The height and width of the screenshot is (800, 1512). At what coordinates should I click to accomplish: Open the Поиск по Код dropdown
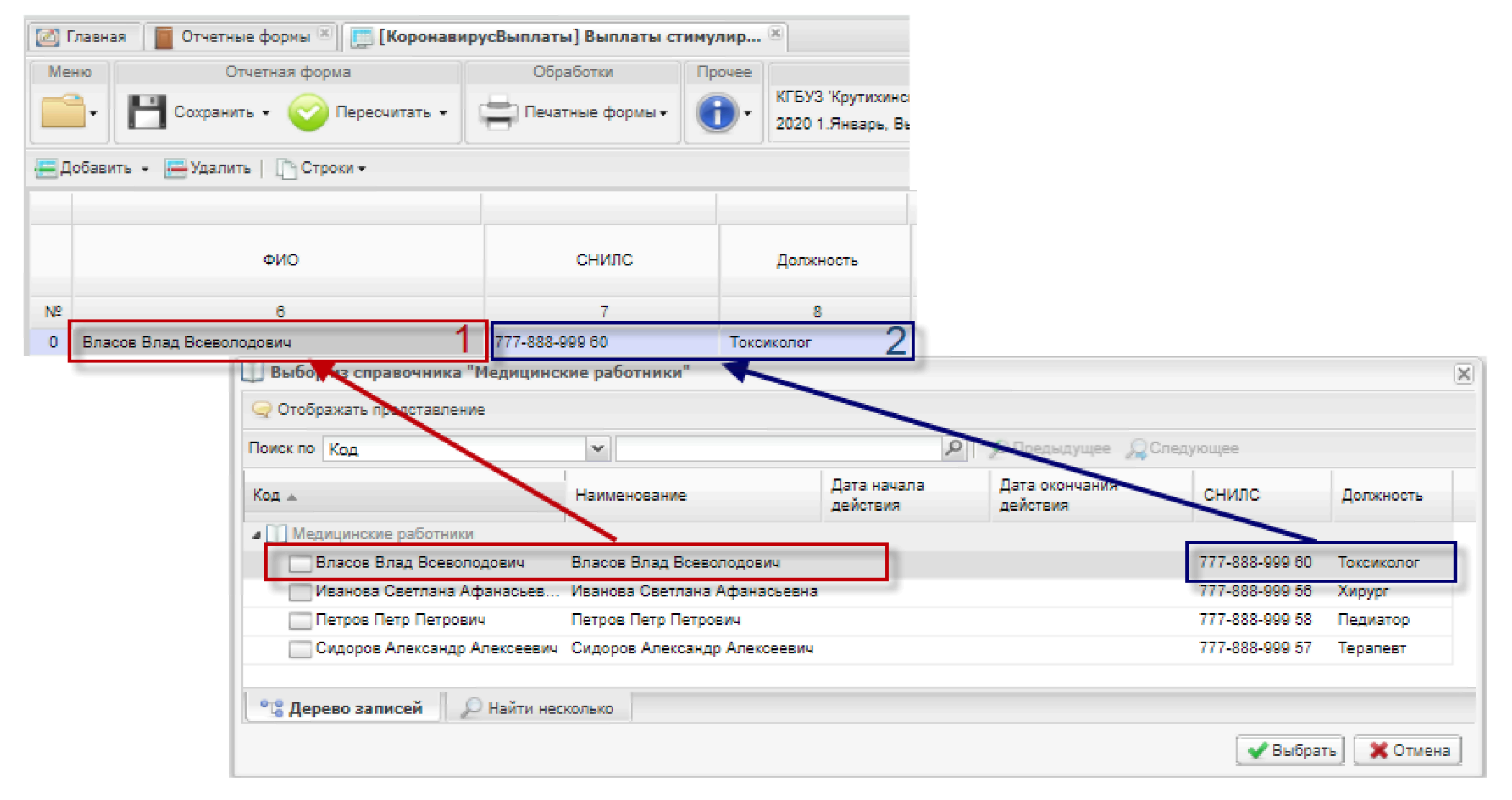pyautogui.click(x=597, y=448)
